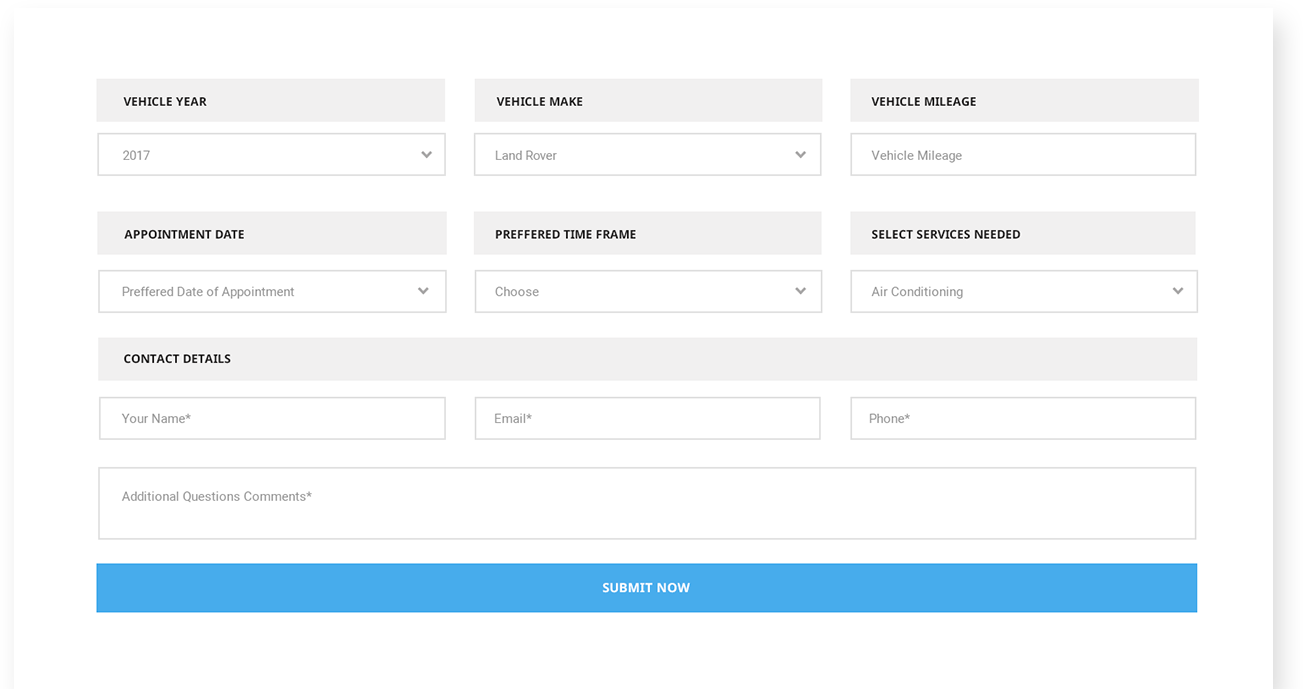This screenshot has height=689, width=1303.
Task: Click the Phone input field
Action: click(1023, 418)
